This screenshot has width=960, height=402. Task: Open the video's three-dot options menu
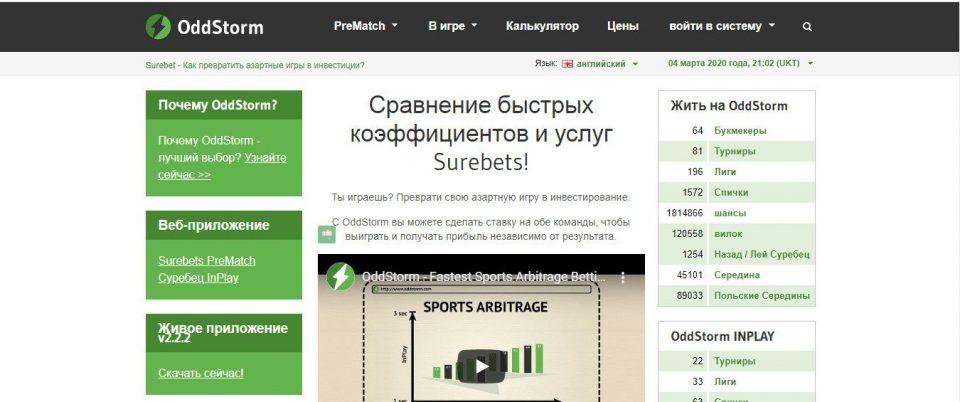tap(621, 277)
